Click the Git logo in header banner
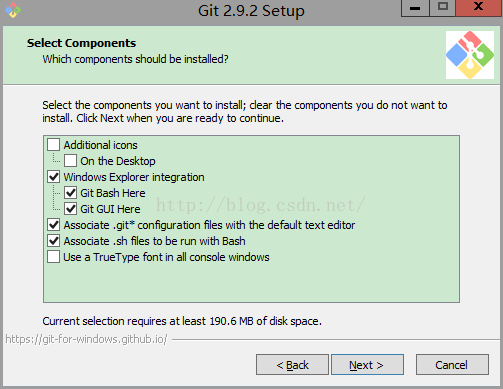 [470, 55]
